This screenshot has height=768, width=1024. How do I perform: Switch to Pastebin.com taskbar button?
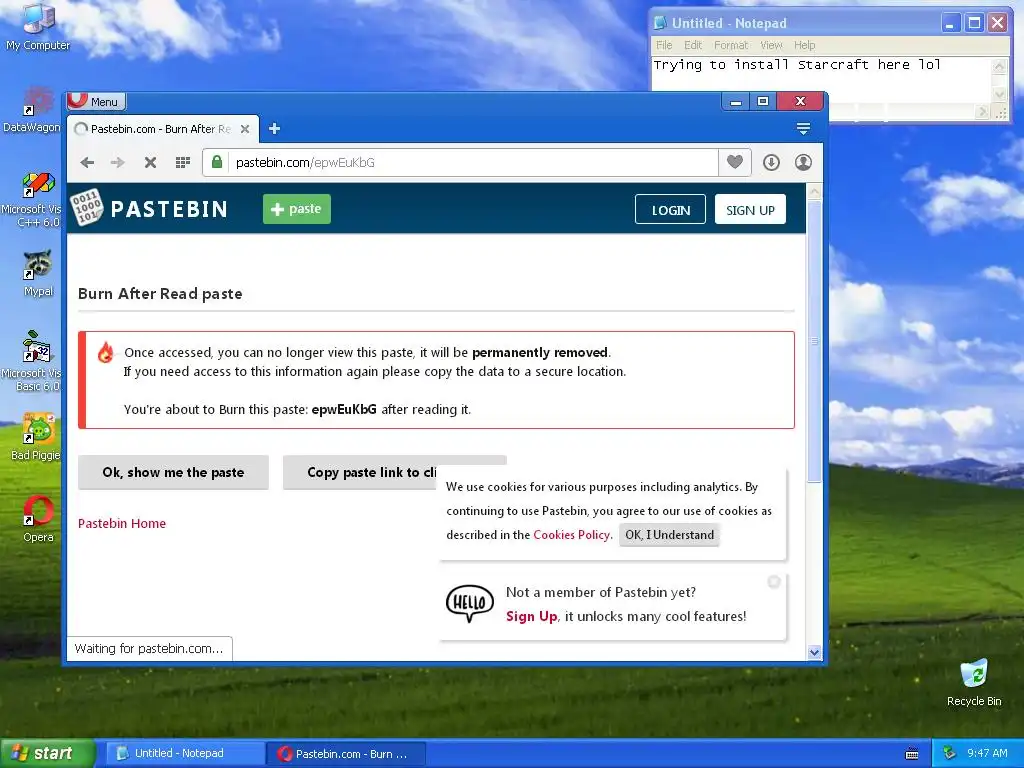pos(347,754)
